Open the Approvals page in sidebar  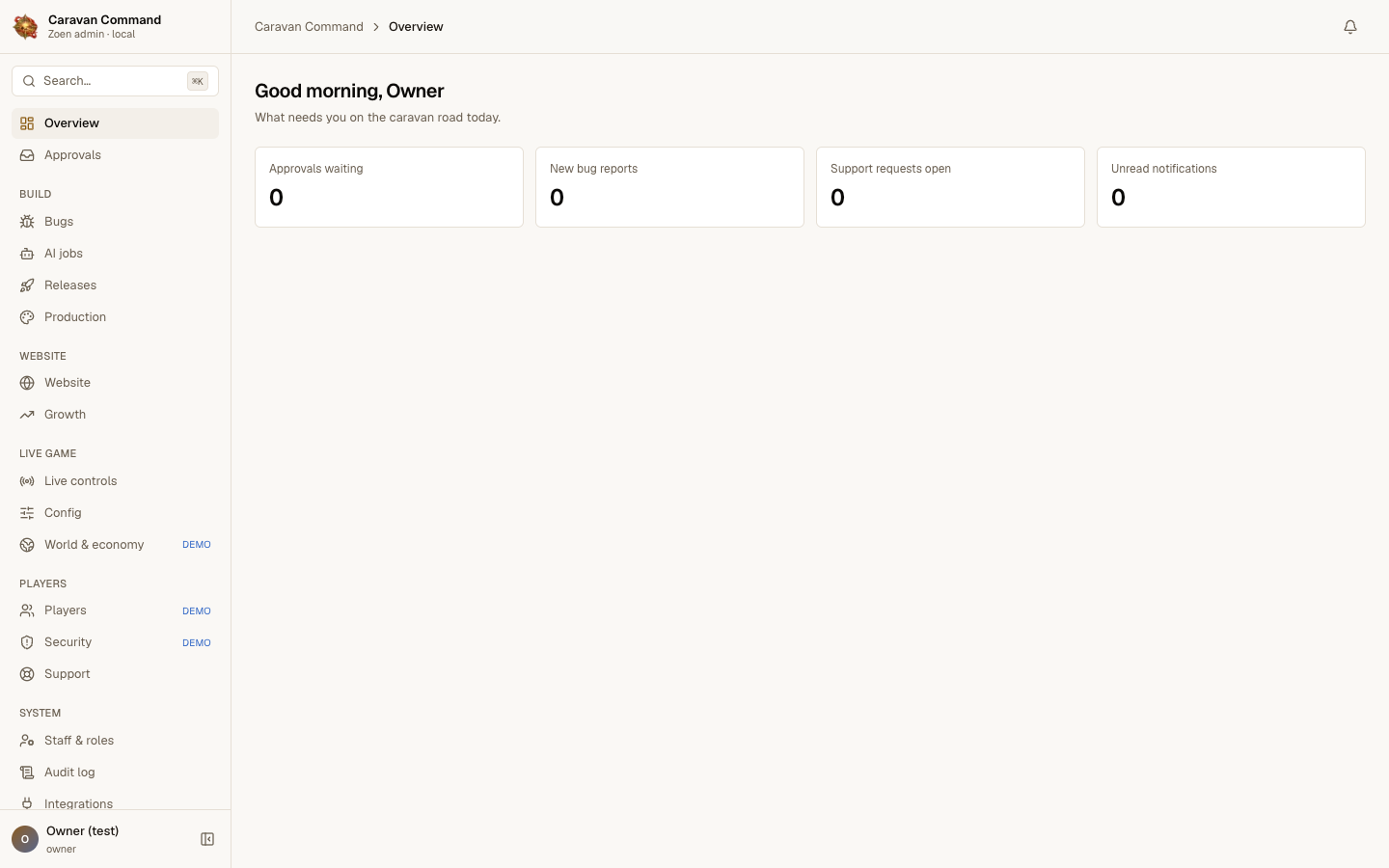click(x=115, y=155)
